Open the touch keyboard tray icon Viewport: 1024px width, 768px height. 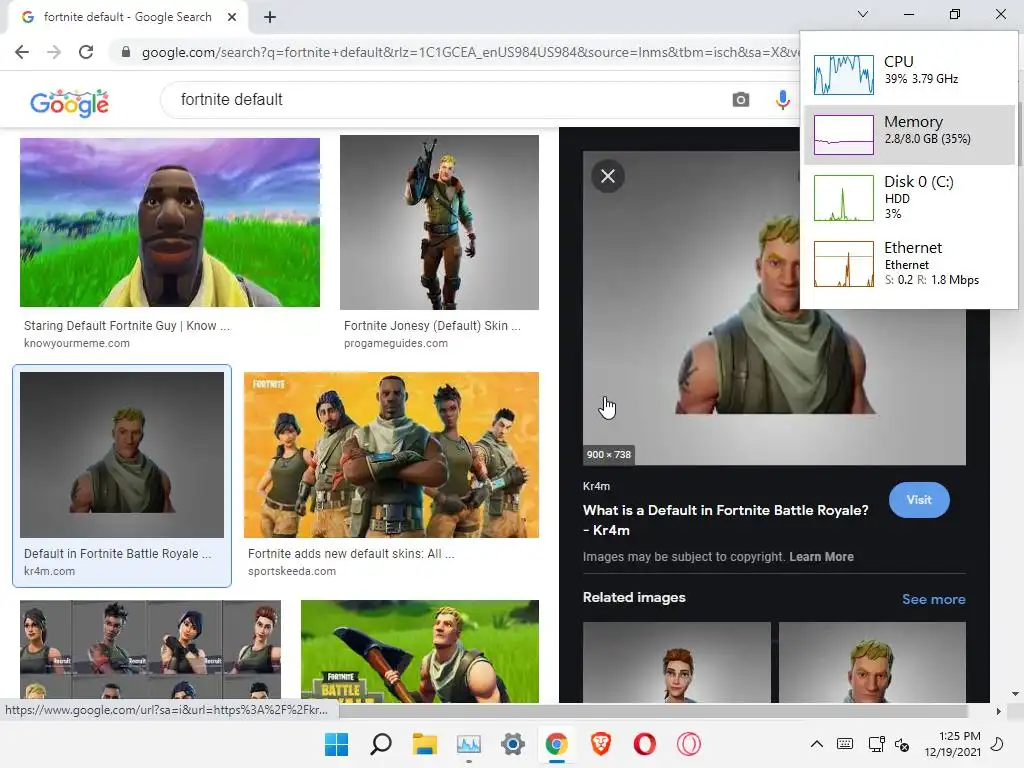point(844,744)
